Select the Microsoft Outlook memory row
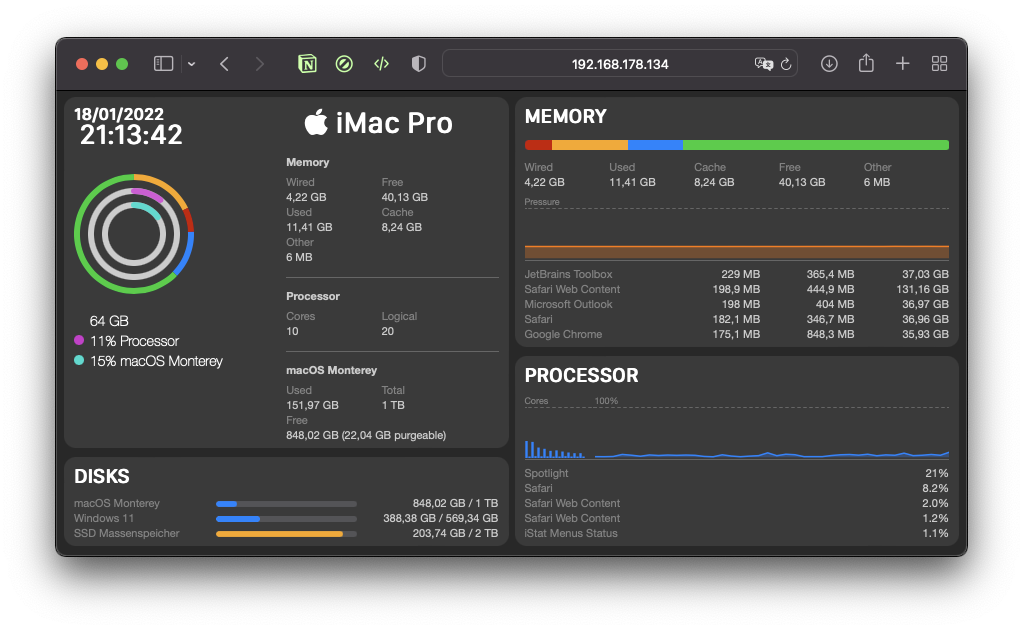The height and width of the screenshot is (630, 1023). (737, 304)
